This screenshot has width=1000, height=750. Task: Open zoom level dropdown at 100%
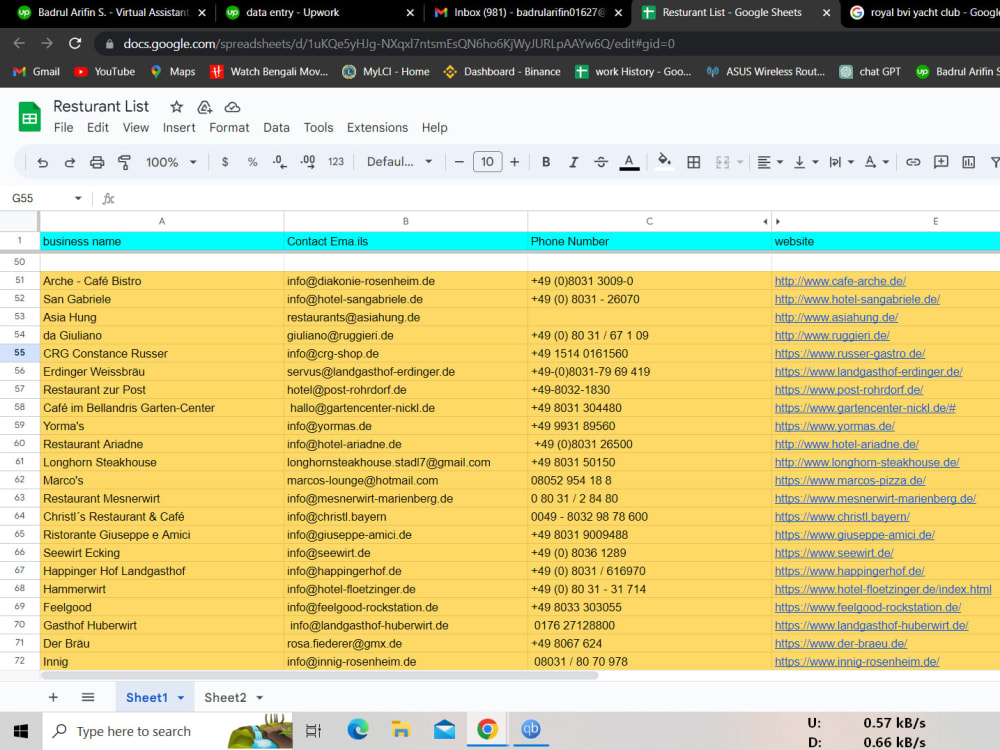tap(171, 162)
